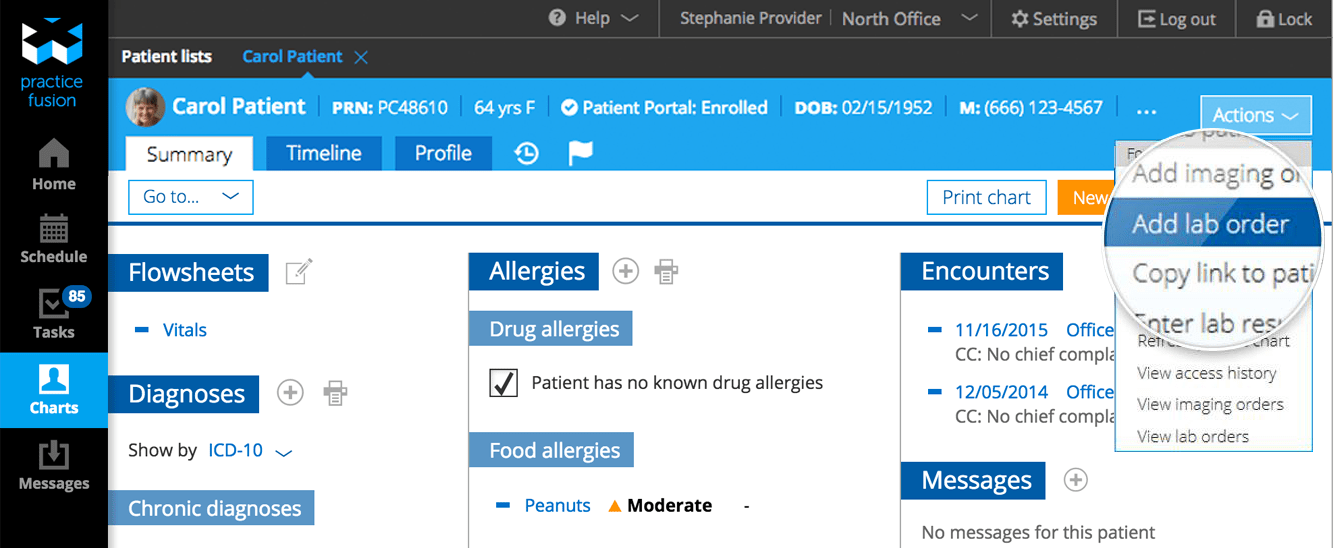
Task: Print the allergies list
Action: [666, 271]
